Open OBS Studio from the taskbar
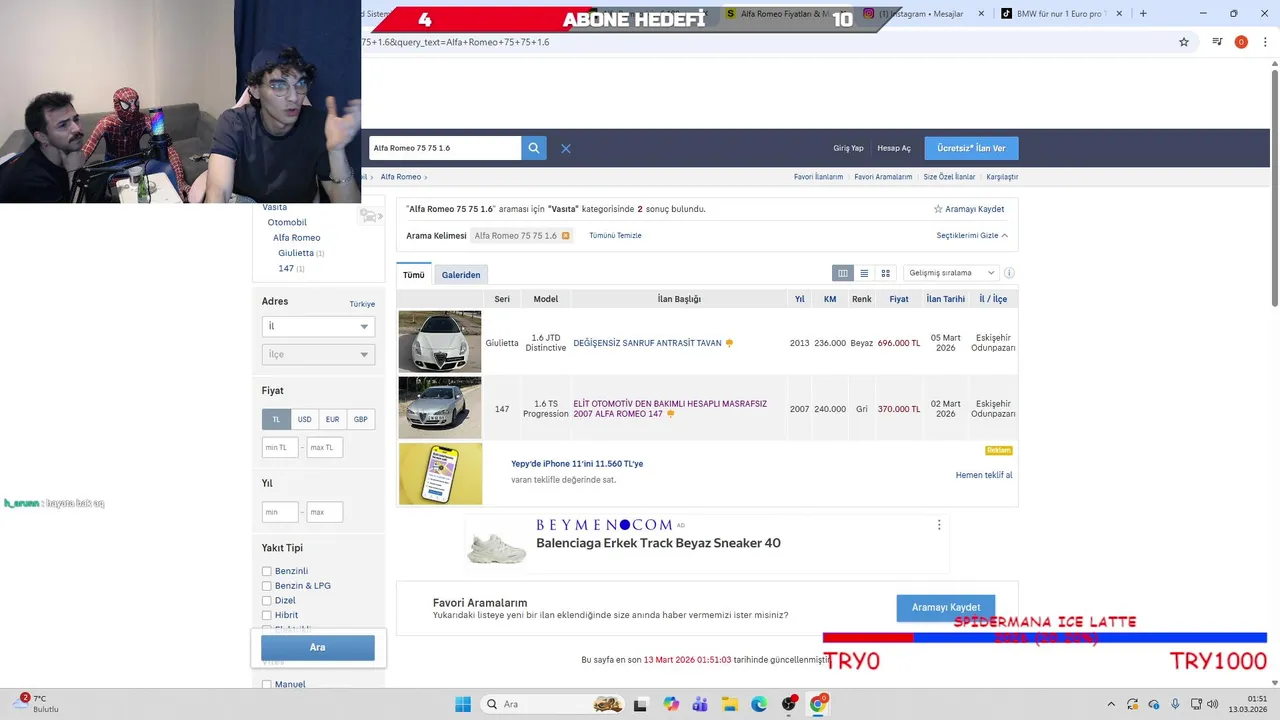The width and height of the screenshot is (1280, 720). 789,704
